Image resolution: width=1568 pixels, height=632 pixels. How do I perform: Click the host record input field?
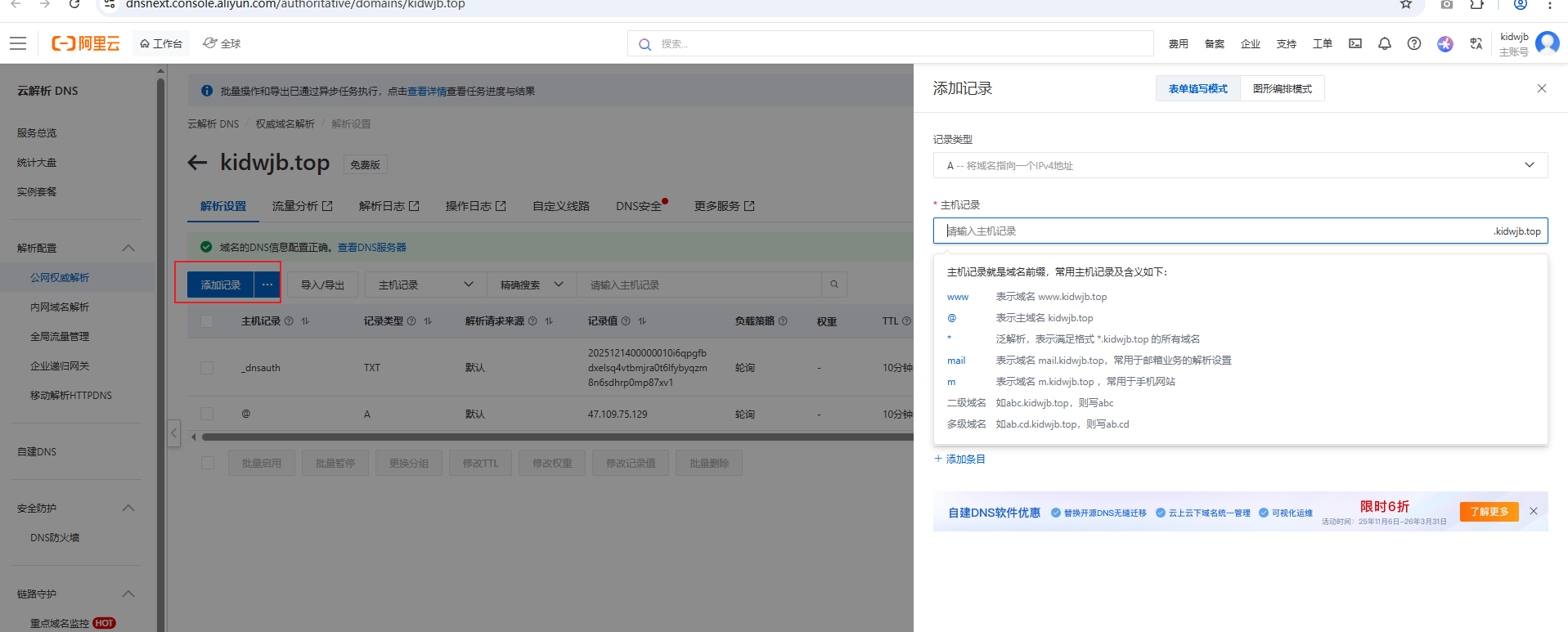click(x=1211, y=231)
